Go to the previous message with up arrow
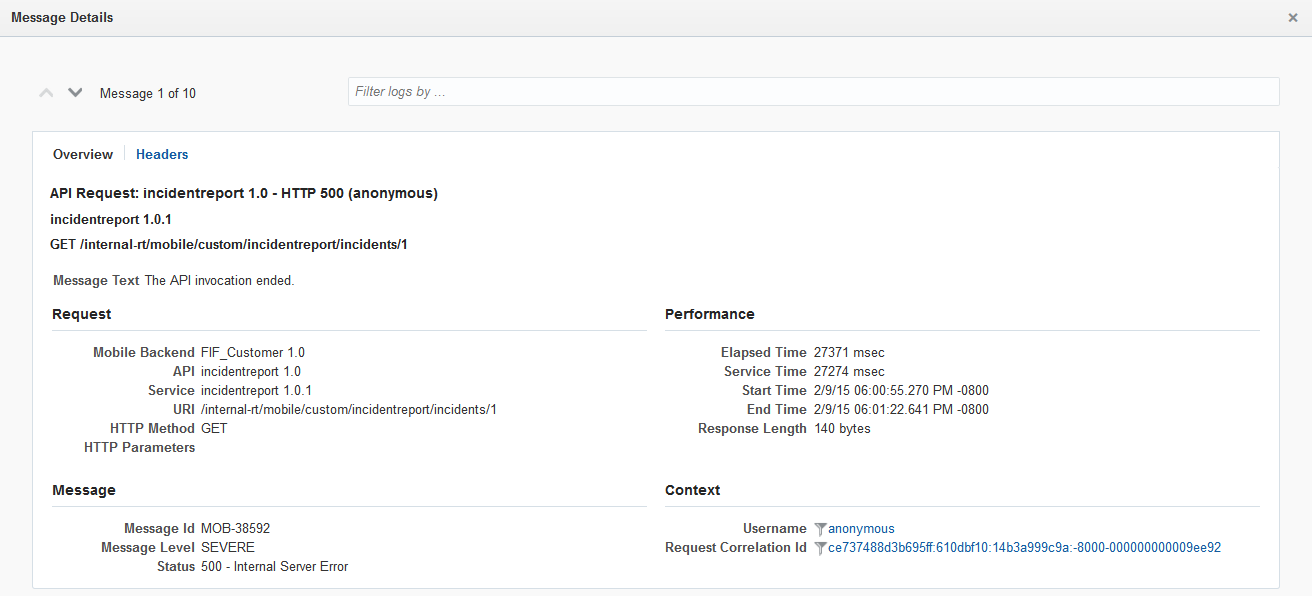1312x596 pixels. click(x=46, y=93)
